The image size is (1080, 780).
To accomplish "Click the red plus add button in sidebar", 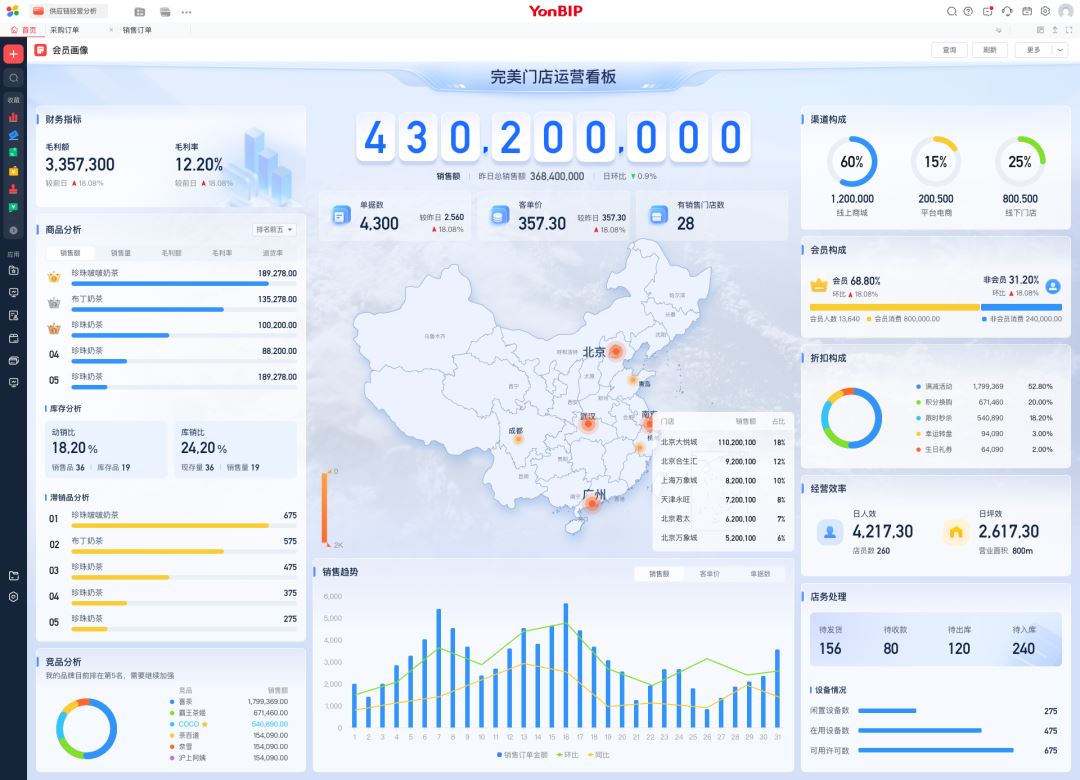I will [13, 54].
